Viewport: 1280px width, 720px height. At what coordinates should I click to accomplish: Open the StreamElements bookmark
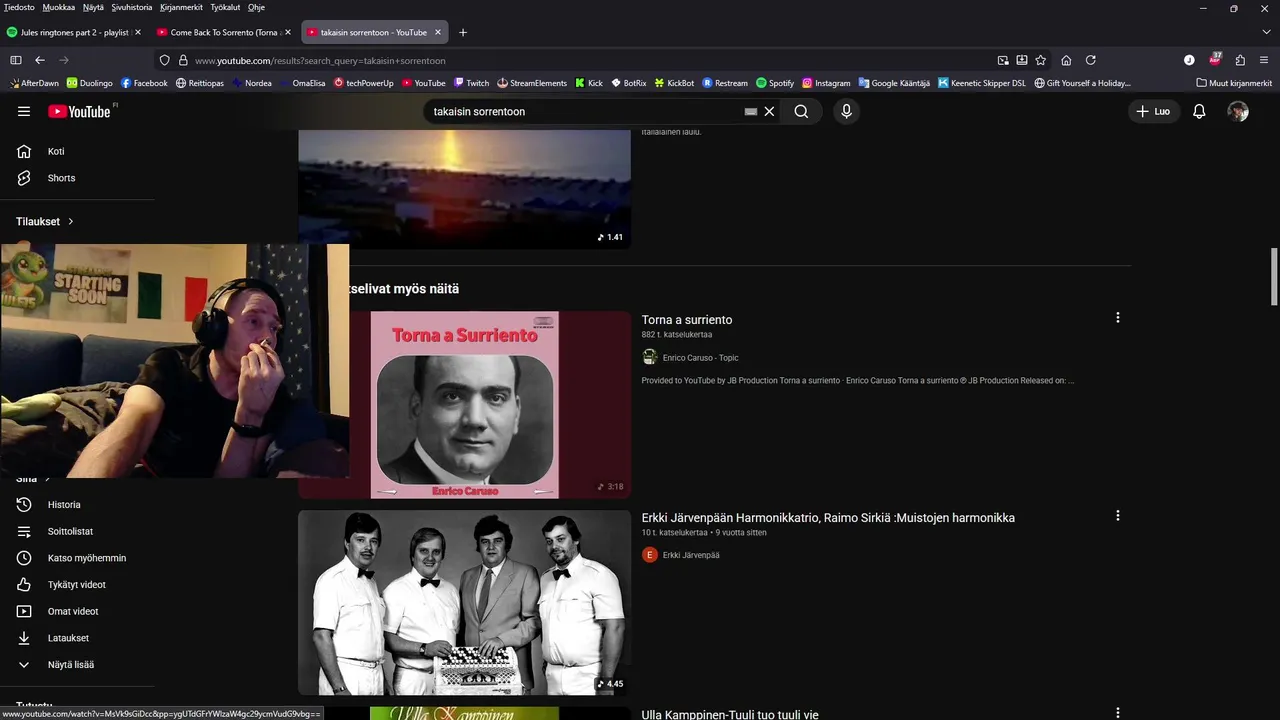coord(532,83)
